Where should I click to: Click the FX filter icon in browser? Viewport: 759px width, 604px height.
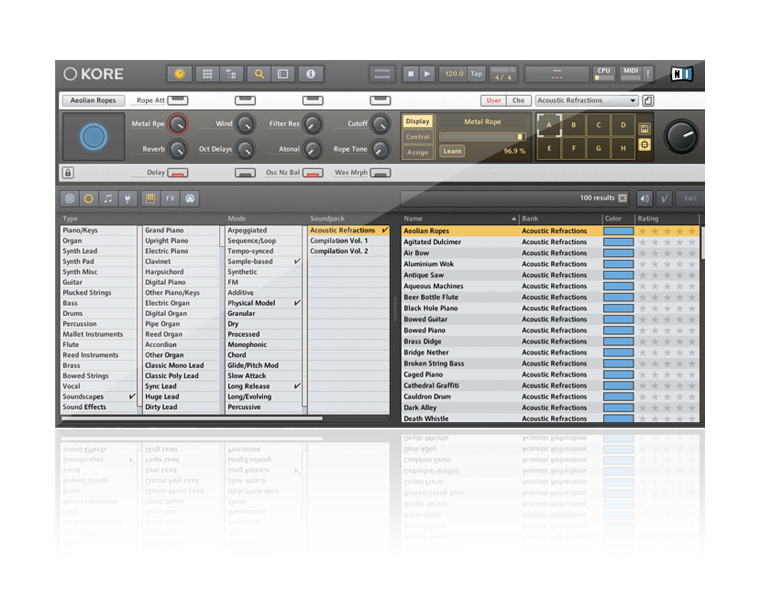(x=170, y=198)
